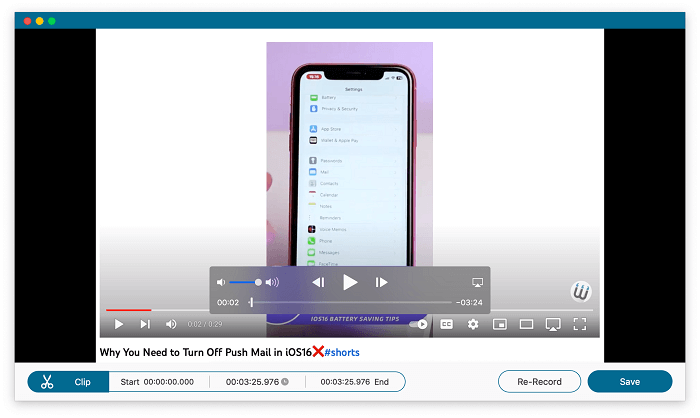Step back one frame in overlay player
The width and height of the screenshot is (700, 418).
(x=318, y=283)
